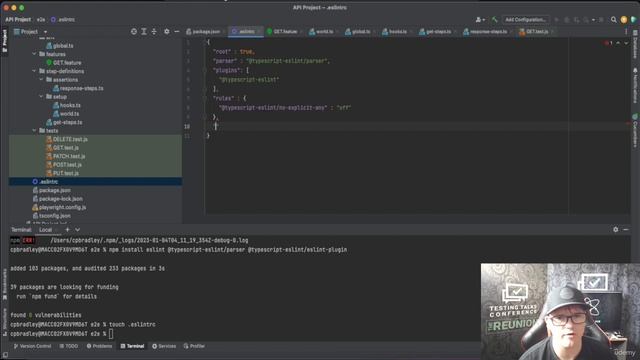Image resolution: width=640 pixels, height=360 pixels.
Task: Open the user account icon dropdown
Action: (480, 19)
